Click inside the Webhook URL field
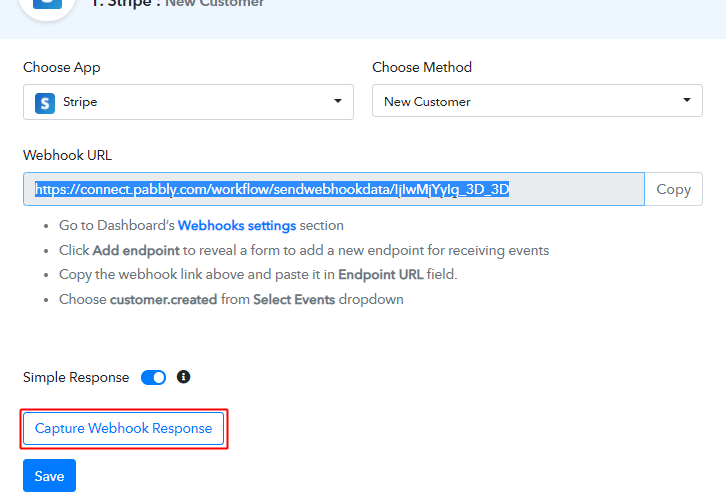Image resolution: width=726 pixels, height=500 pixels. [334, 189]
